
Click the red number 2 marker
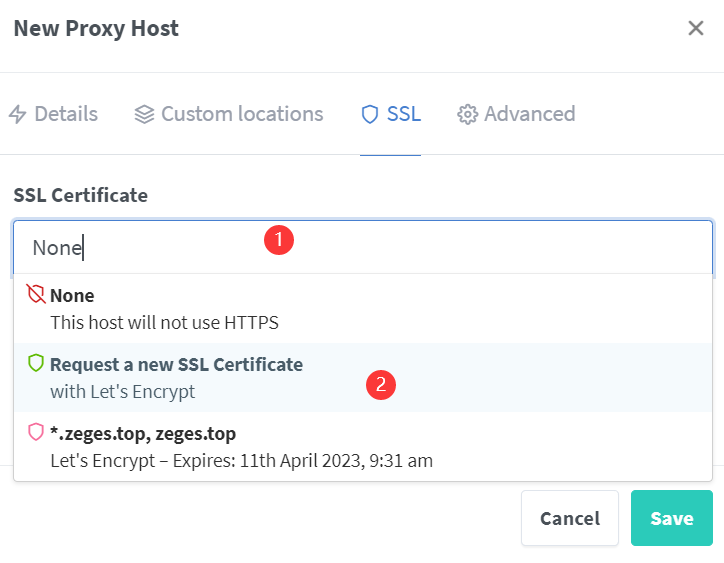coord(382,384)
